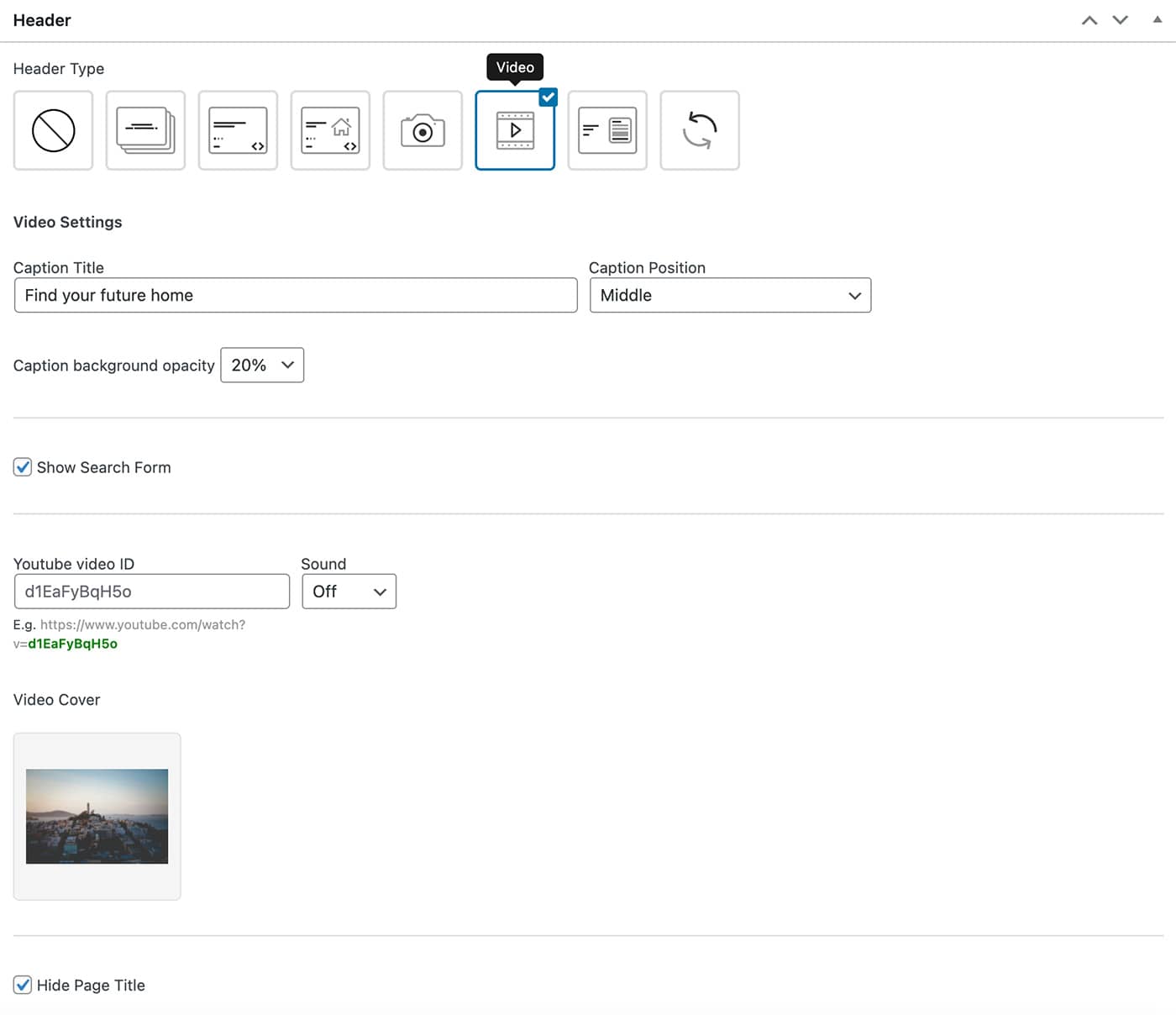This screenshot has height=1015, width=1176.
Task: Choose the stacked slides header type
Action: tap(145, 131)
